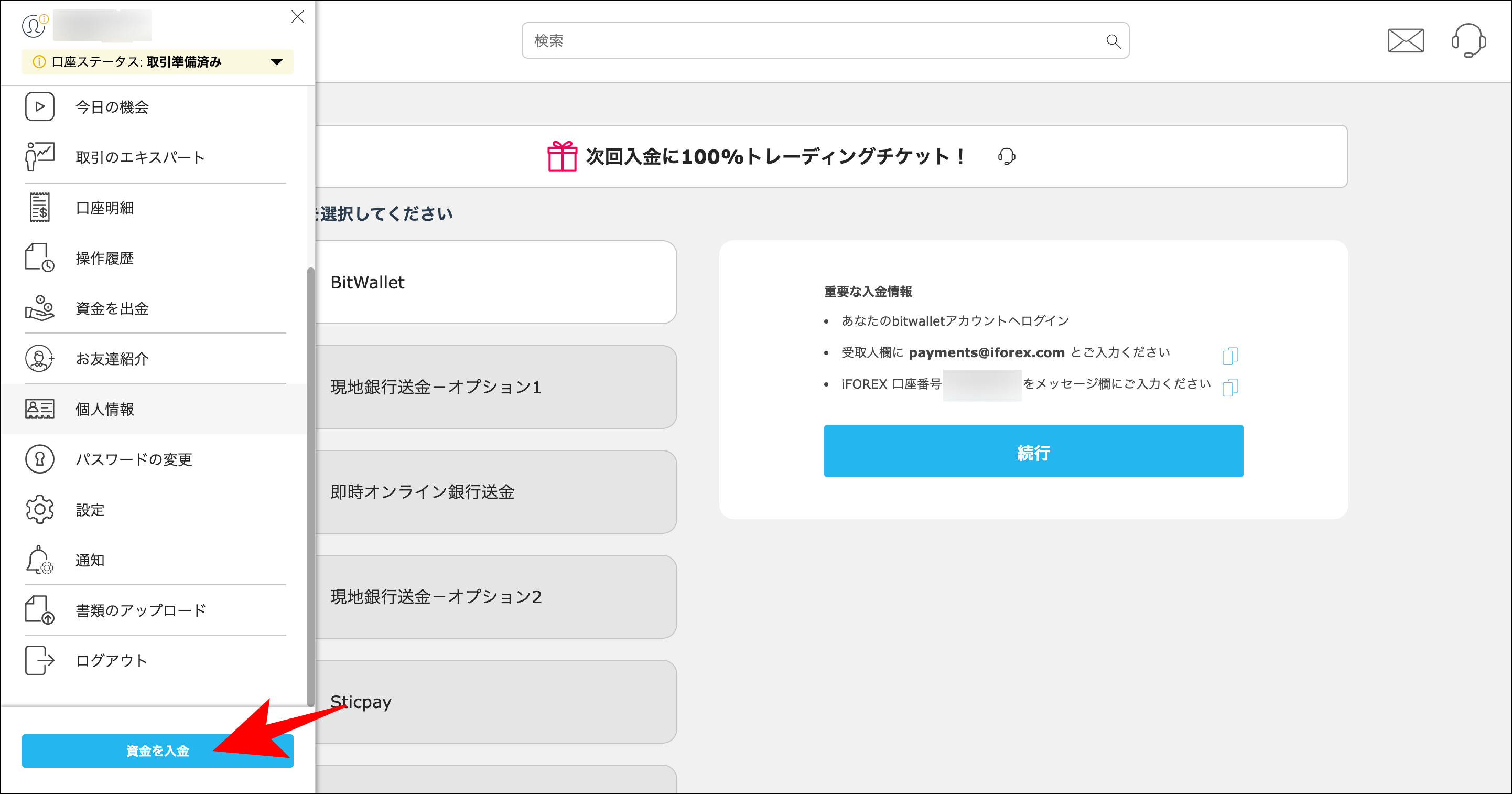Screen dimensions: 1512x794
Task: Open 口座明細 account statement icon
Action: pyautogui.click(x=39, y=207)
